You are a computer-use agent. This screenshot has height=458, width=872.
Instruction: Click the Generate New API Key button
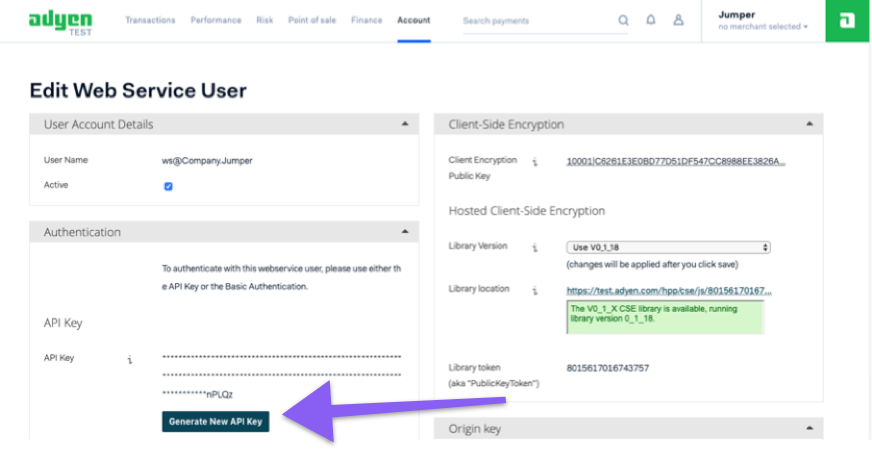[215, 421]
